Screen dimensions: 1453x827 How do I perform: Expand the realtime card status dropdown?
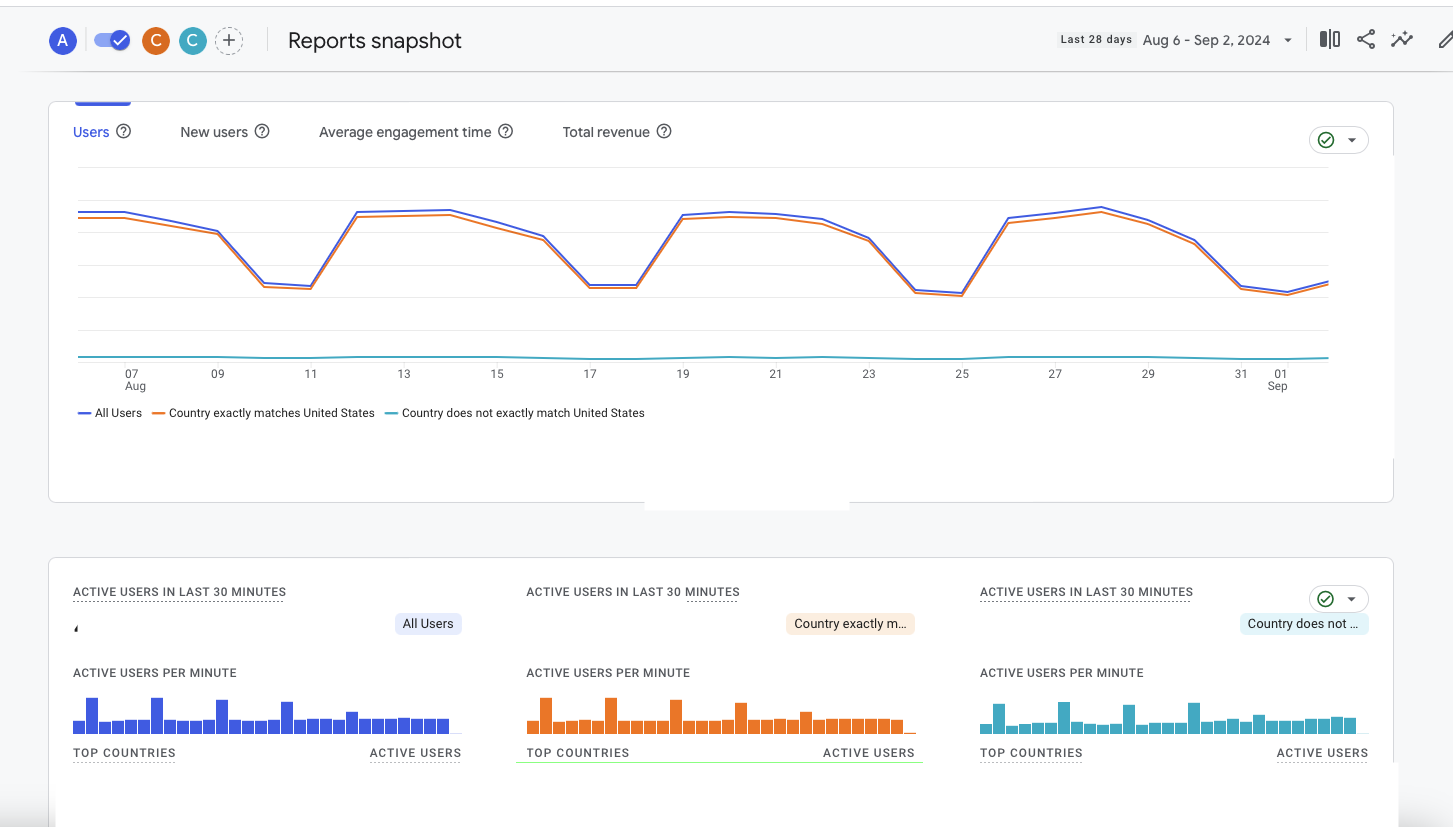pyautogui.click(x=1338, y=599)
